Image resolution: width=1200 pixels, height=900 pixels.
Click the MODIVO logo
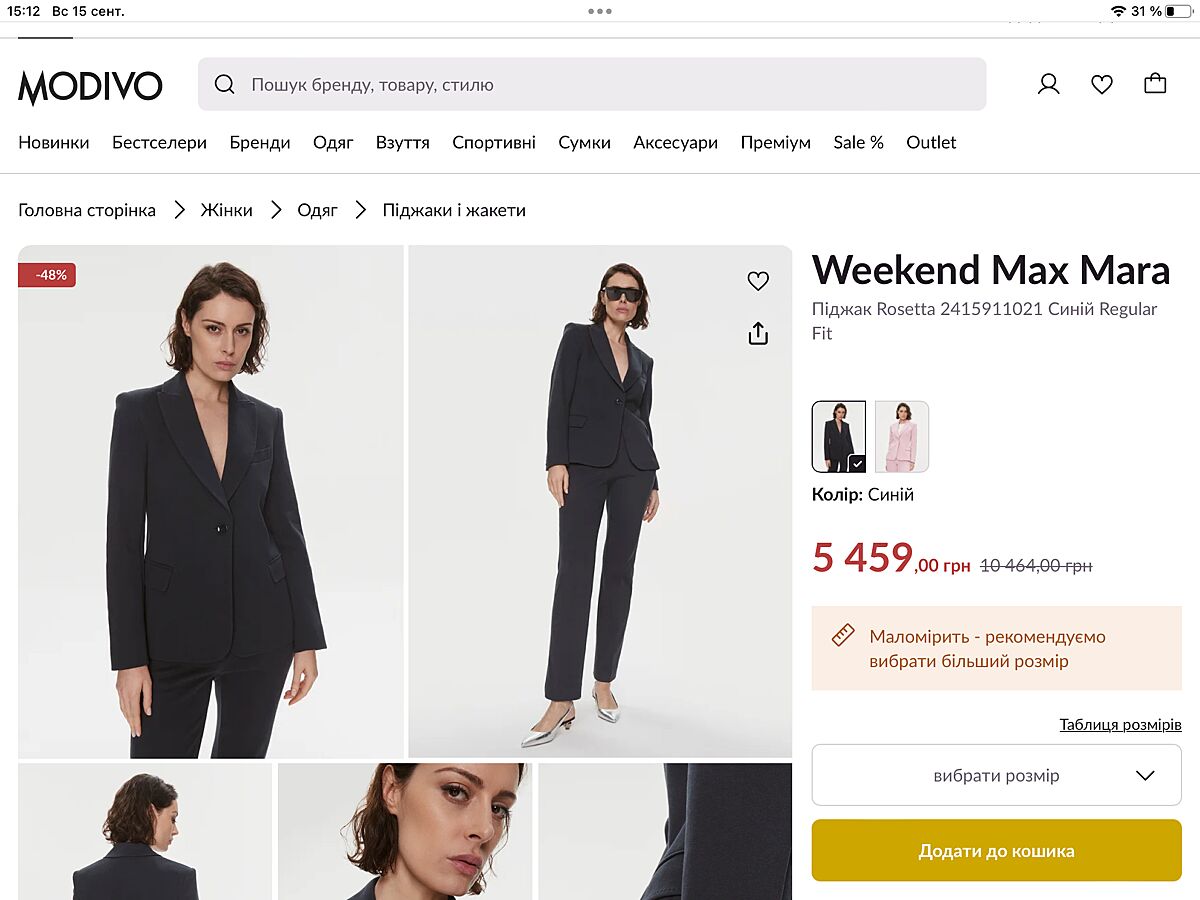point(90,86)
